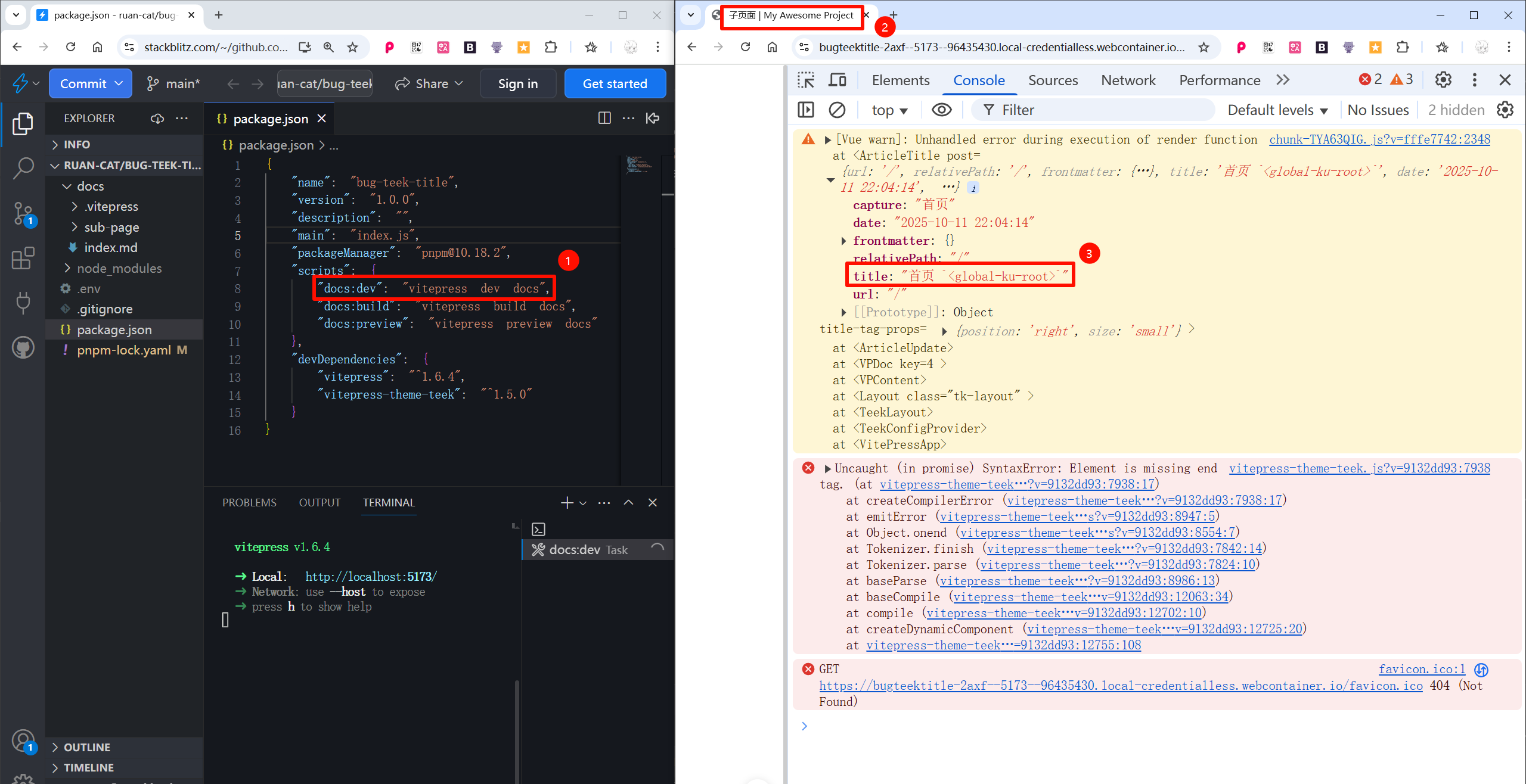The image size is (1526, 784).
Task: Toggle live expression eye icon
Action: point(941,110)
